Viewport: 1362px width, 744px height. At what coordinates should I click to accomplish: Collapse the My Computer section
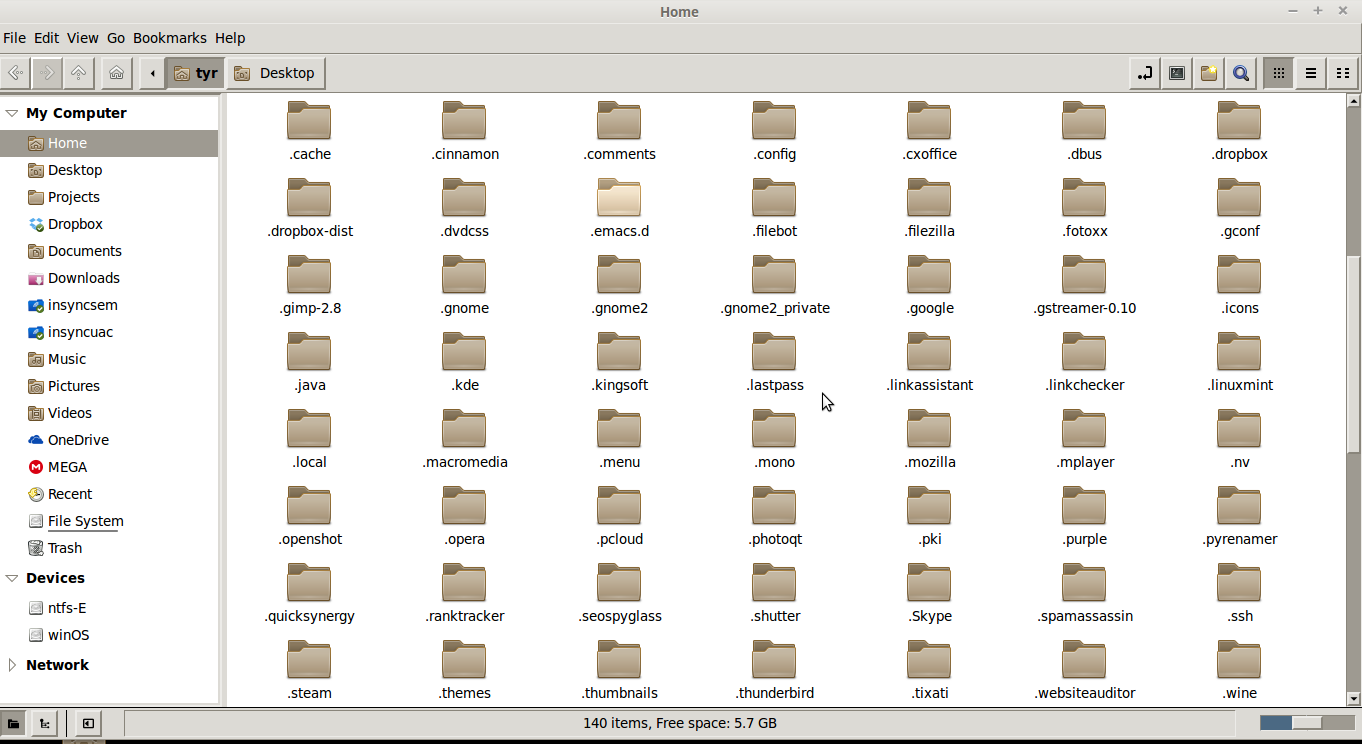pos(12,113)
